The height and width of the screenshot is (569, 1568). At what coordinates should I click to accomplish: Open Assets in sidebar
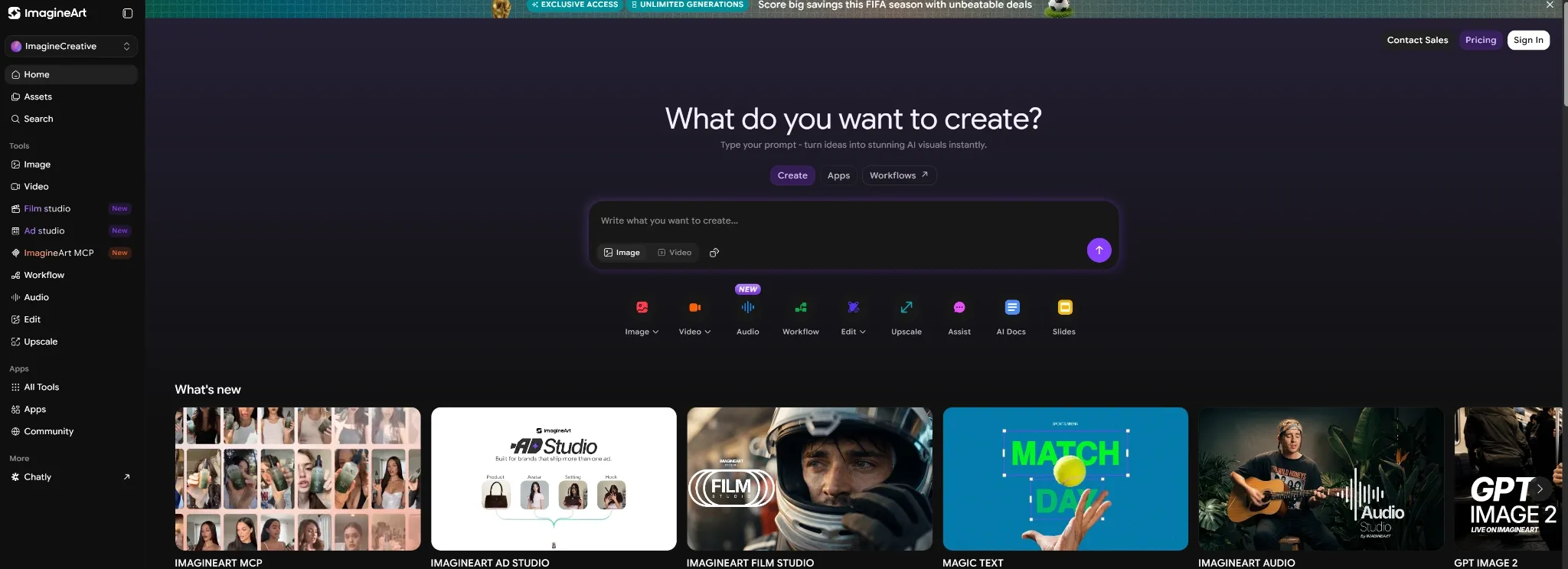pyautogui.click(x=71, y=96)
